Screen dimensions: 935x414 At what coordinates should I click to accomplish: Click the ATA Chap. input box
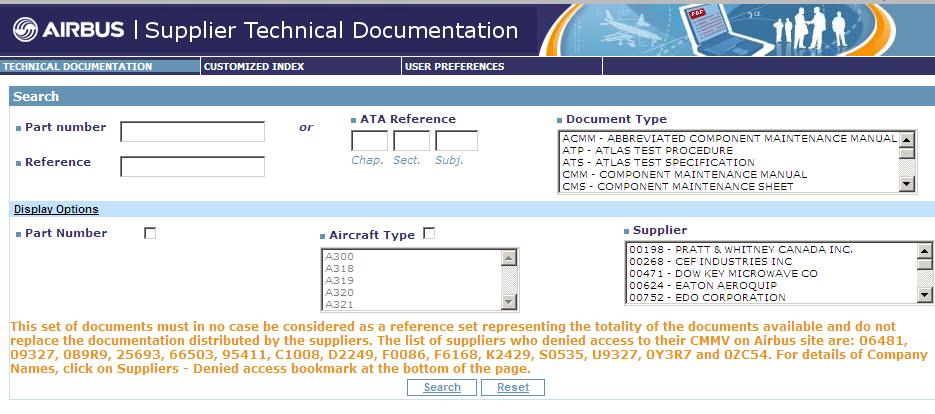click(x=369, y=141)
